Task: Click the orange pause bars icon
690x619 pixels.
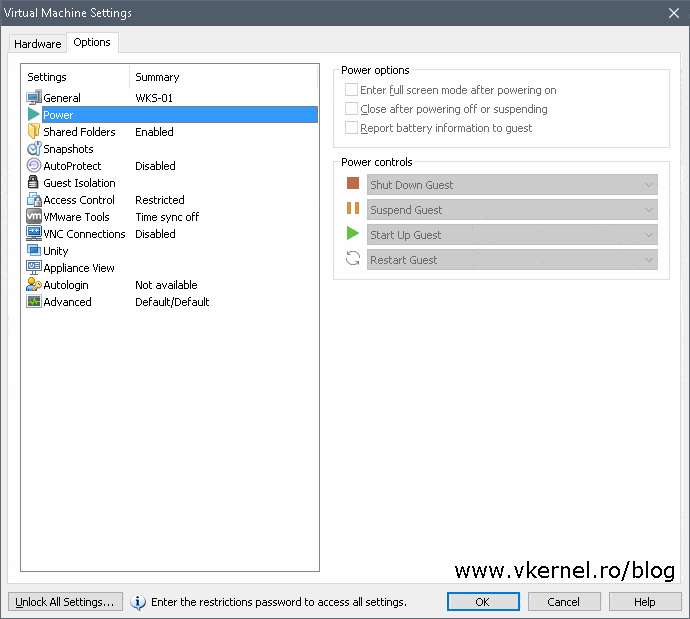Action: coord(353,208)
